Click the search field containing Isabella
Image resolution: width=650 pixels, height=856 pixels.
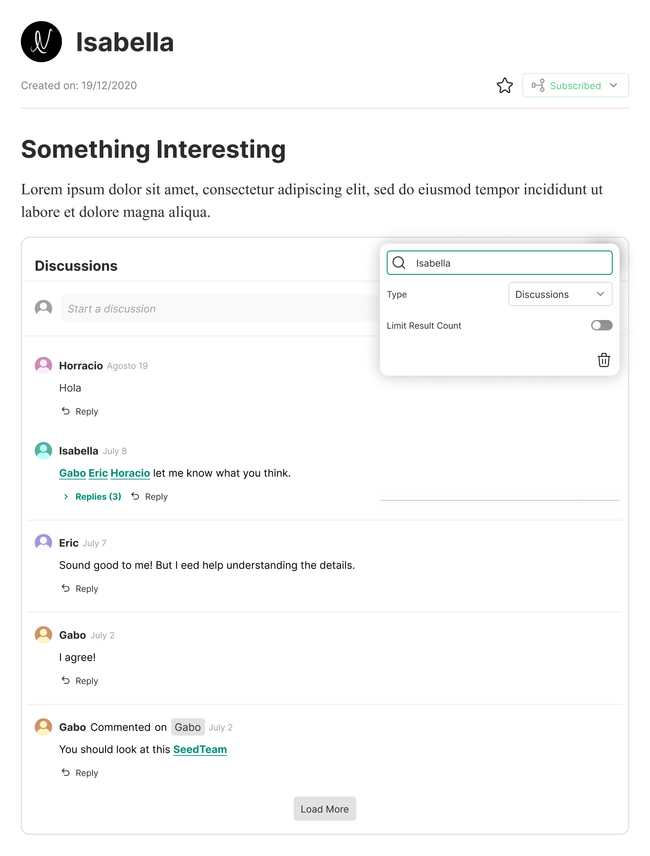point(508,263)
